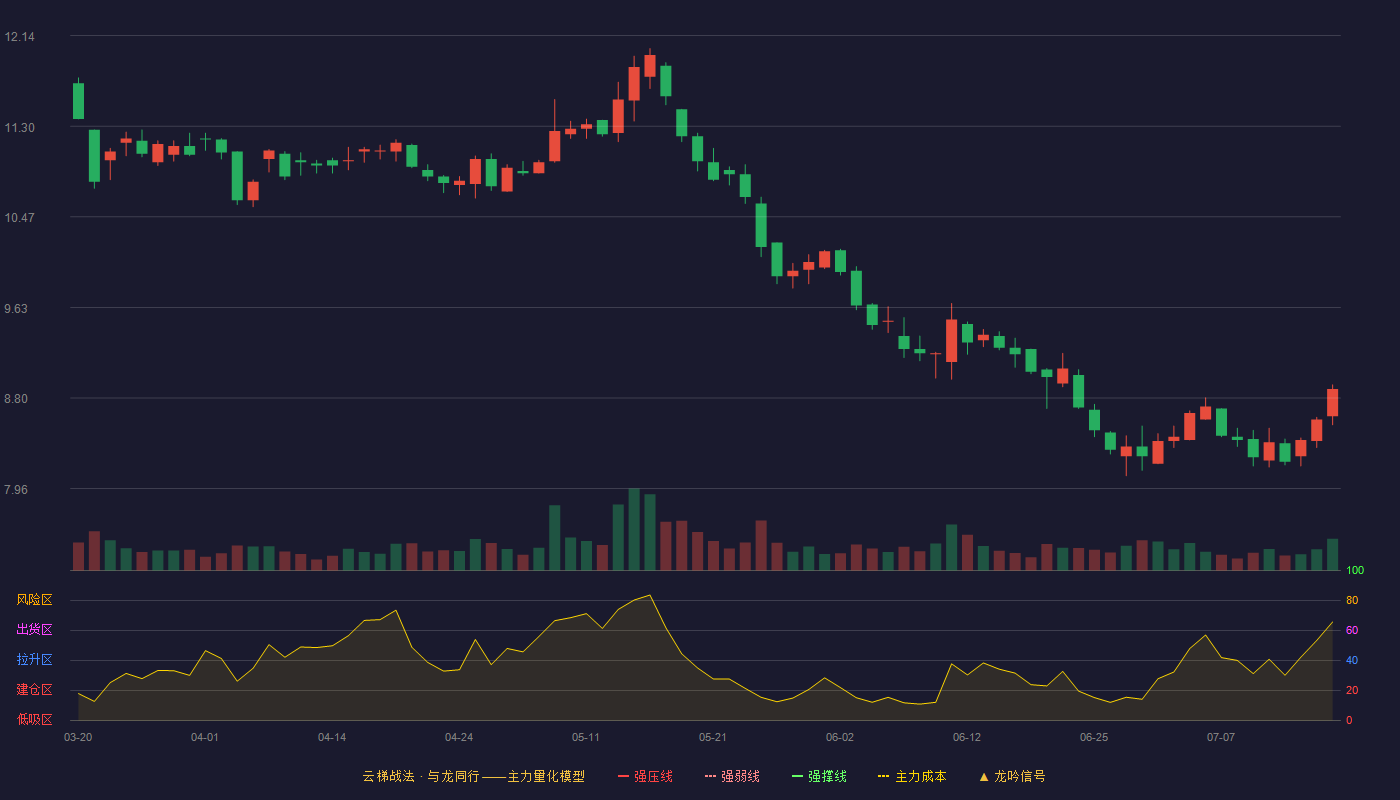Toggle the 主力成本 legend entry
Screen dimensions: 1400x800
click(912, 776)
